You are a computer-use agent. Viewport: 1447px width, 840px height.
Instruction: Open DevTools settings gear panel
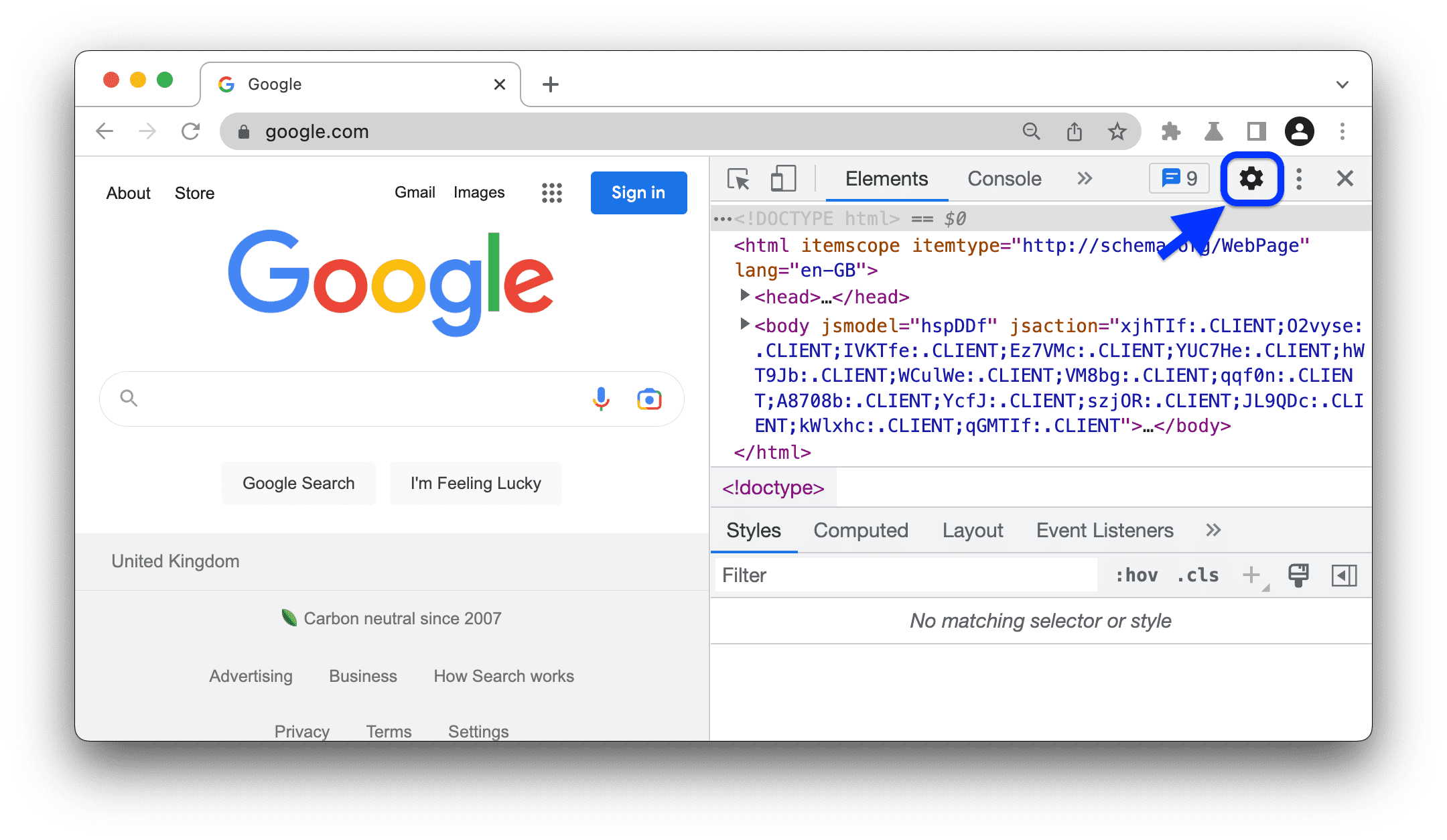click(x=1251, y=180)
